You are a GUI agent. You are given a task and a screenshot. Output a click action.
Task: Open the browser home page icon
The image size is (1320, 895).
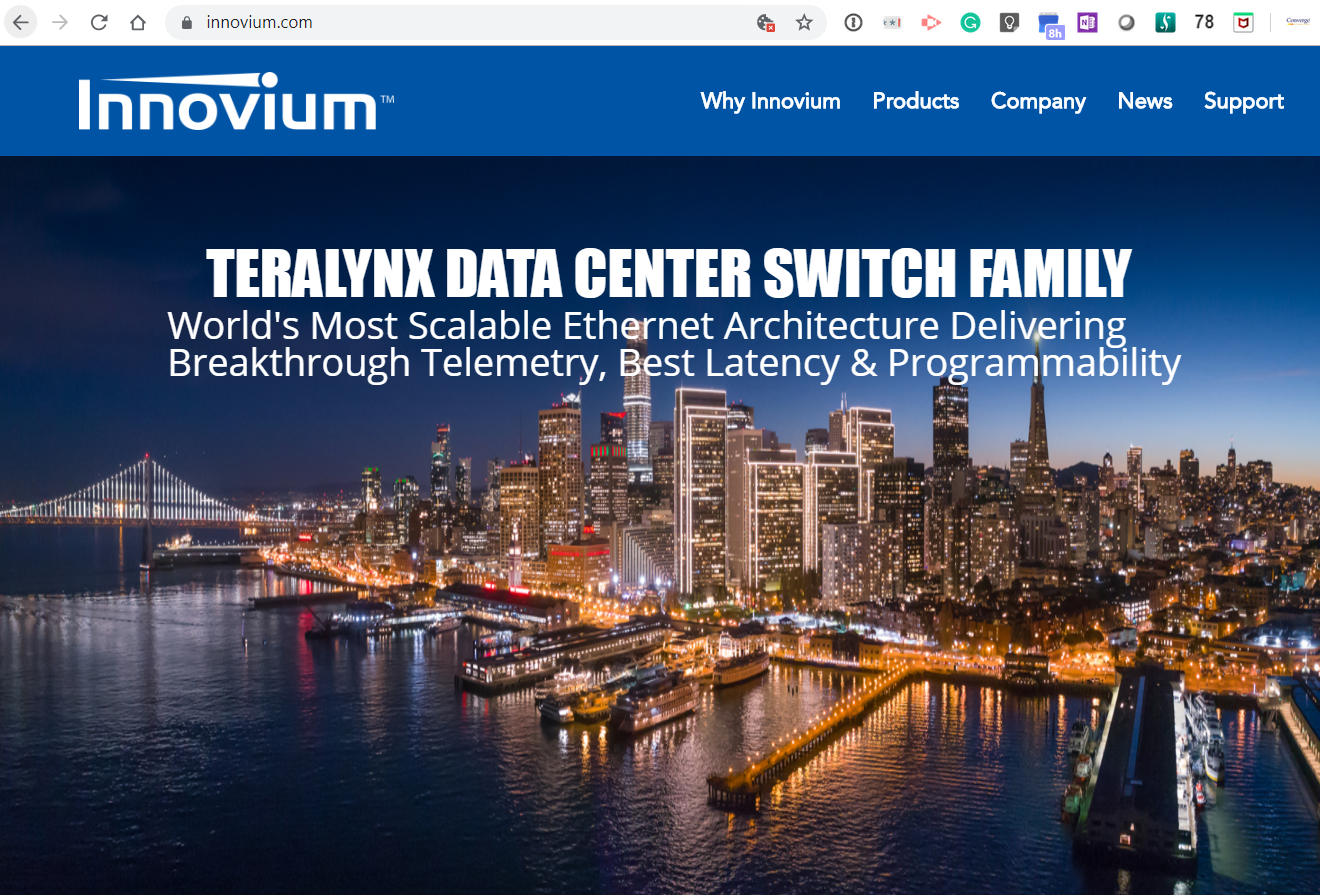(138, 22)
